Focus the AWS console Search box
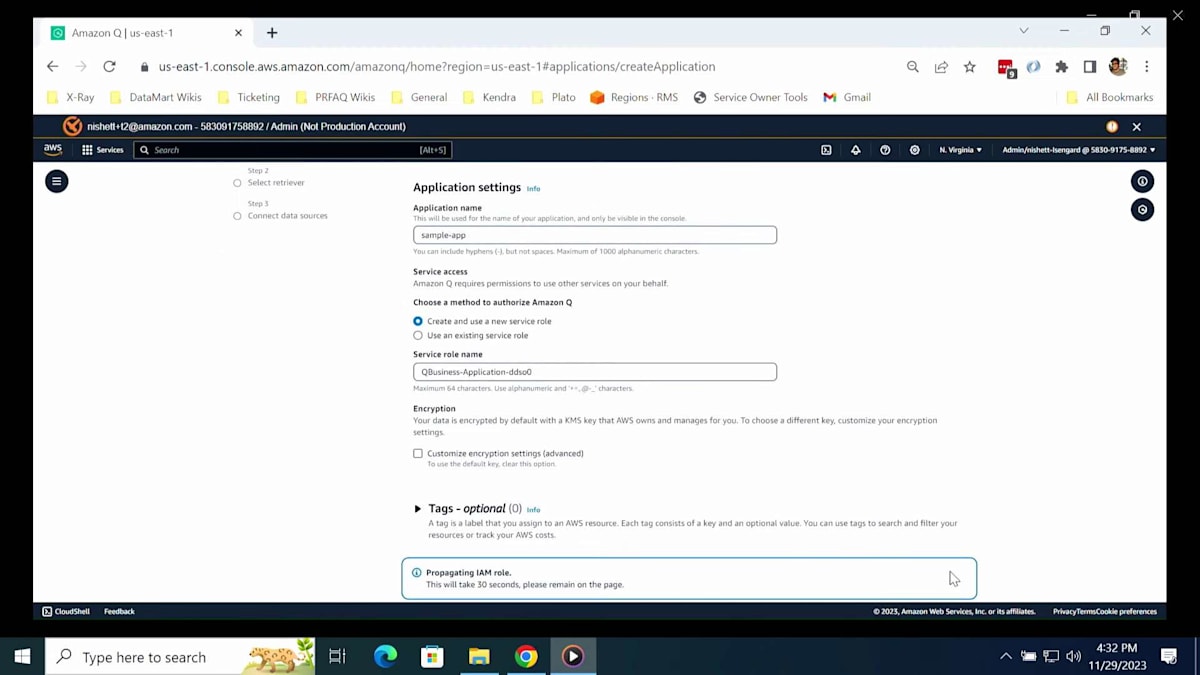The height and width of the screenshot is (675, 1200). pos(293,150)
